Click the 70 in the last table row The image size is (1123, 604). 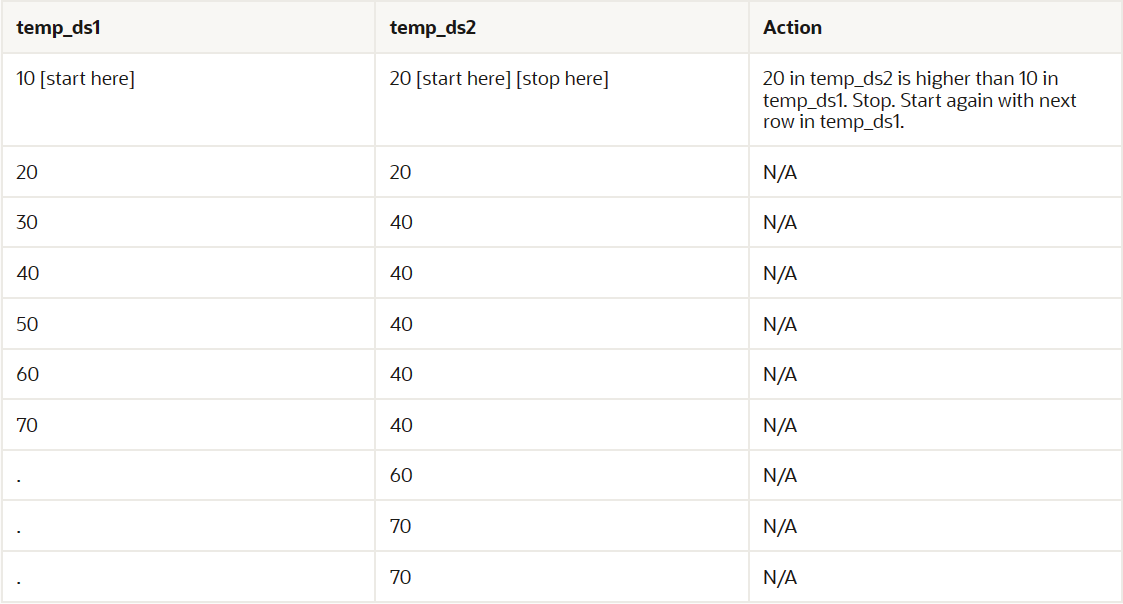(x=401, y=578)
